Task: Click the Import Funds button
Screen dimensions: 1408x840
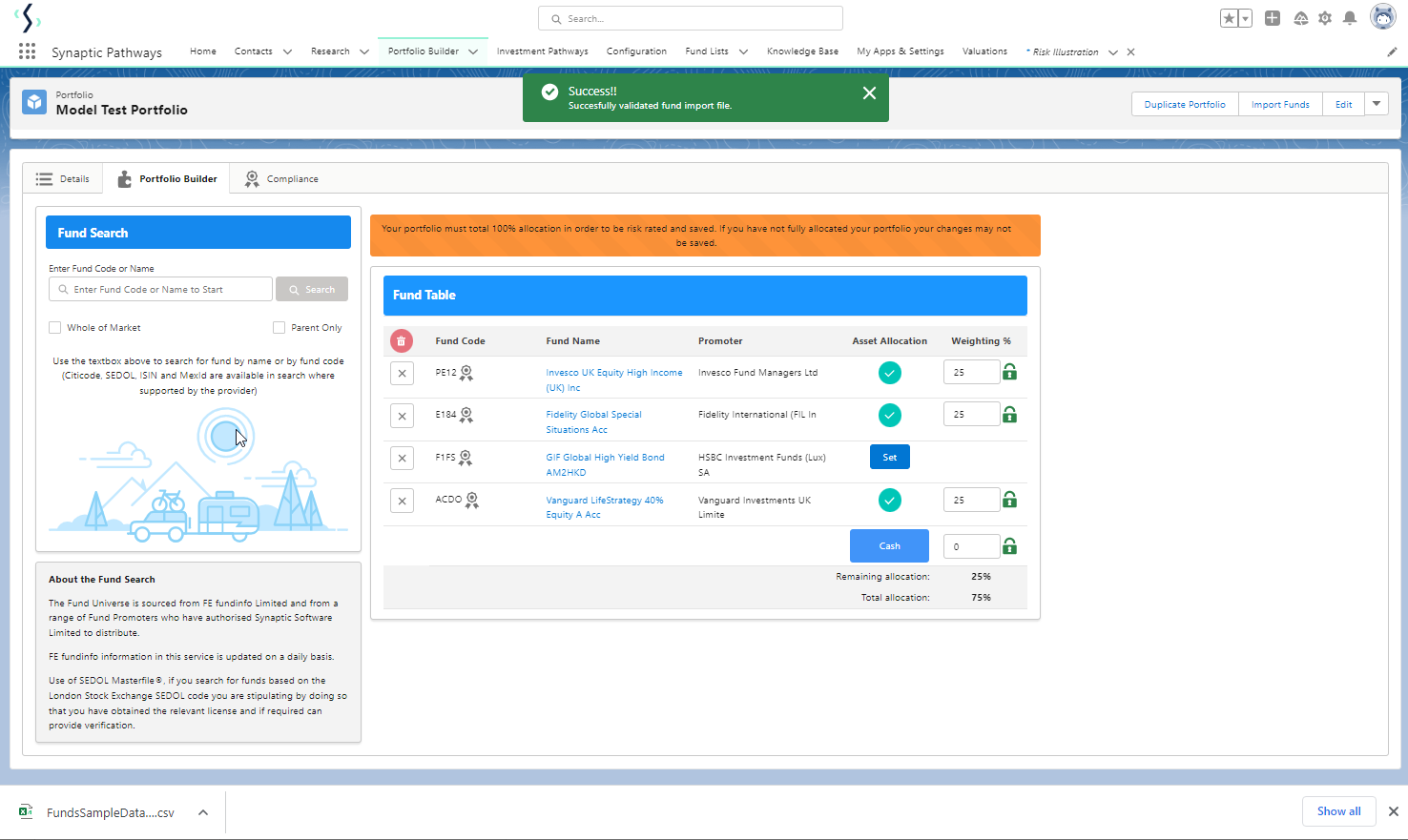Action: click(x=1280, y=104)
